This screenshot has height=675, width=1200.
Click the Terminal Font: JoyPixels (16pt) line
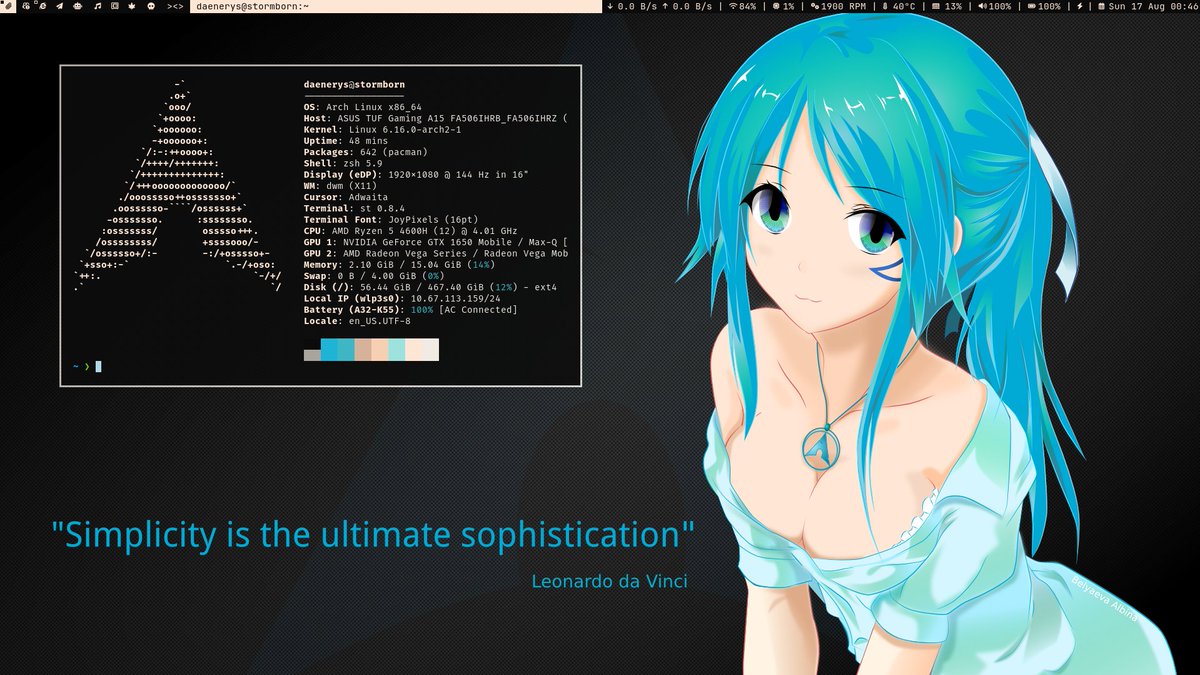click(393, 220)
